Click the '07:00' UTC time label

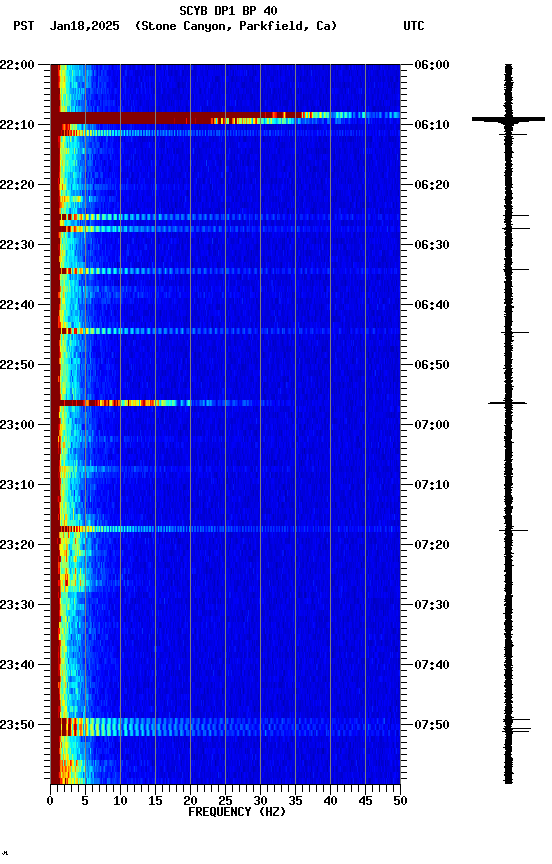coord(432,425)
